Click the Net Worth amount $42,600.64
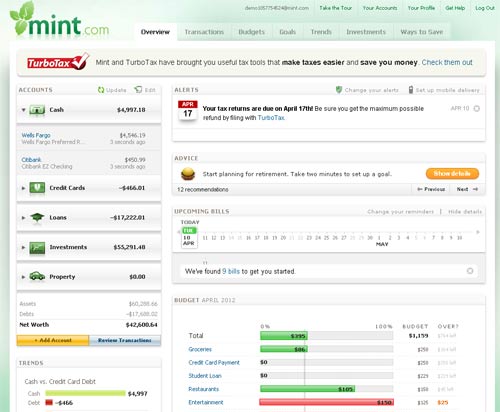 (x=141, y=325)
